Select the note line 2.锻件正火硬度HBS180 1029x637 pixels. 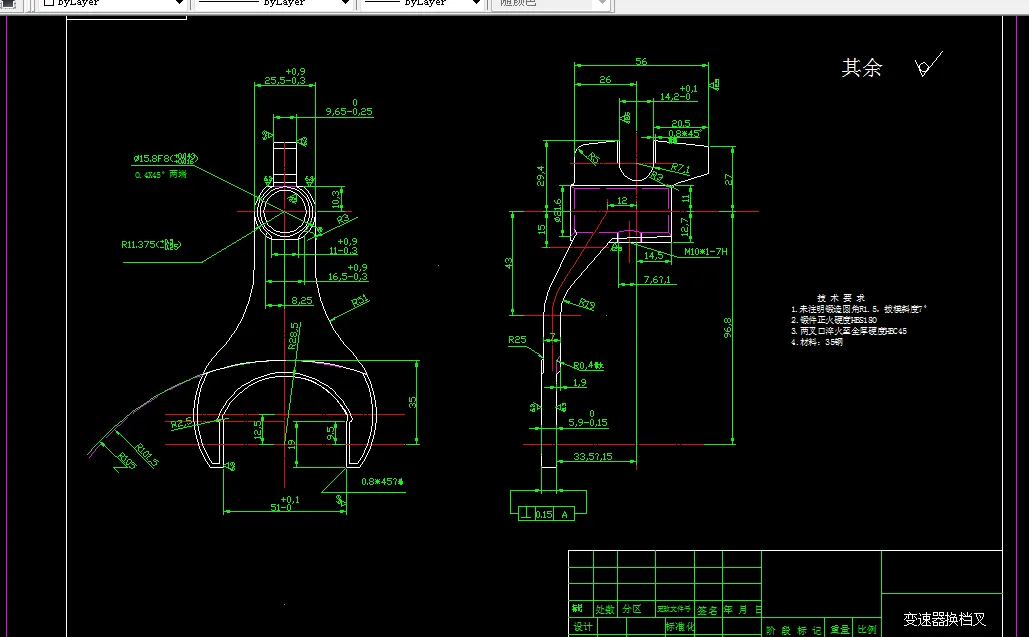click(x=833, y=320)
